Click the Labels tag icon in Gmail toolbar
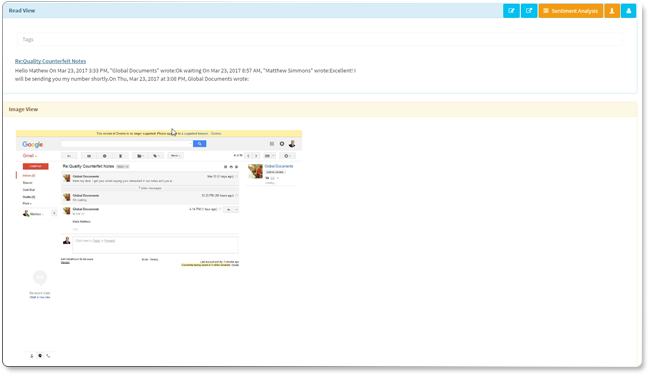This screenshot has width=650, height=380. coord(156,156)
